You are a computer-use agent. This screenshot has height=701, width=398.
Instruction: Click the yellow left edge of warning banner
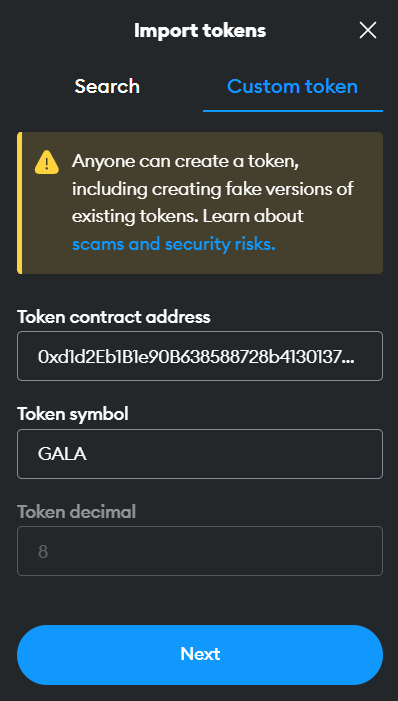(19, 203)
